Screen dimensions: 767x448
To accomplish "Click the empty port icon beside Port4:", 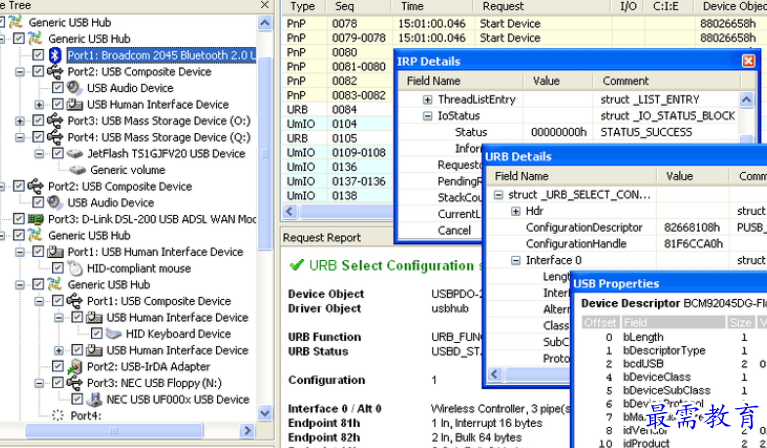I will (x=58, y=416).
